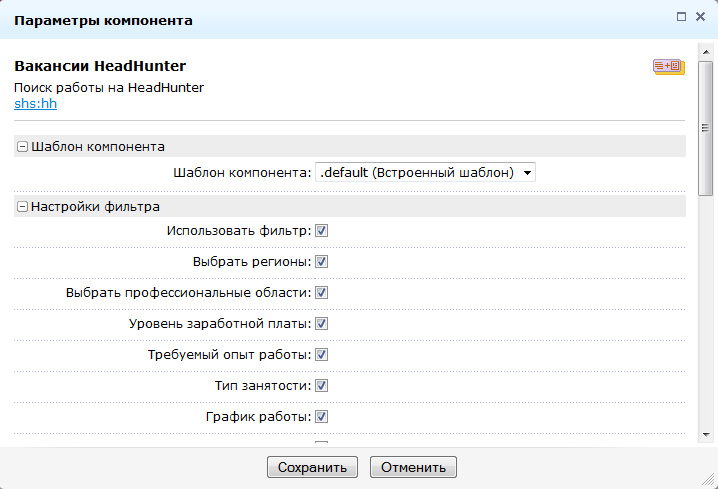The width and height of the screenshot is (718, 489).
Task: Maximize the component parameters dialog
Action: click(x=681, y=17)
